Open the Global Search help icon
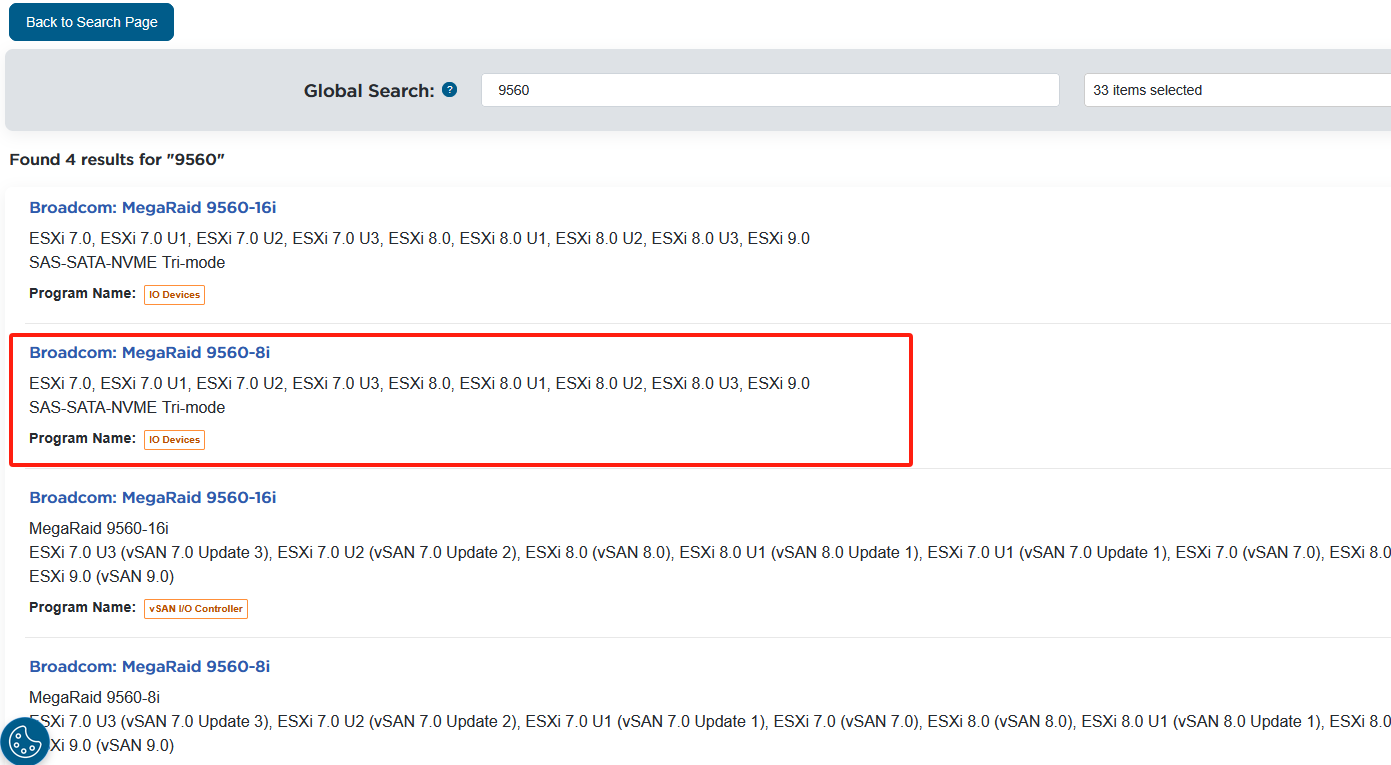This screenshot has width=1391, height=765. (450, 90)
